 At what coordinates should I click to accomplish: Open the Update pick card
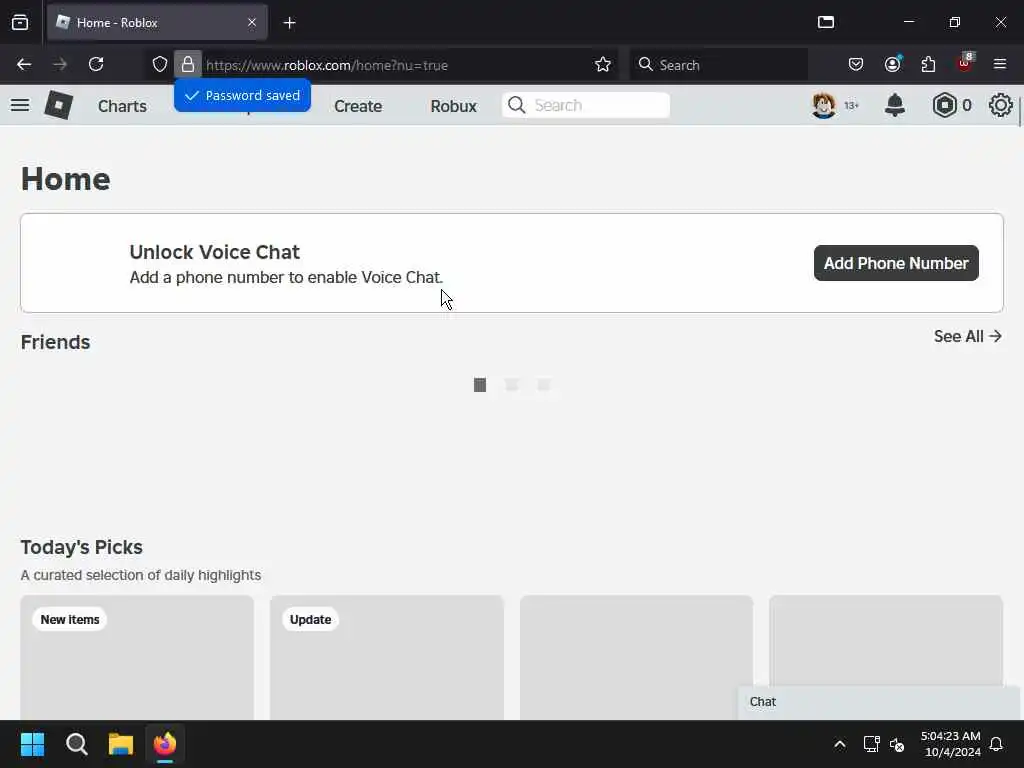click(x=387, y=657)
